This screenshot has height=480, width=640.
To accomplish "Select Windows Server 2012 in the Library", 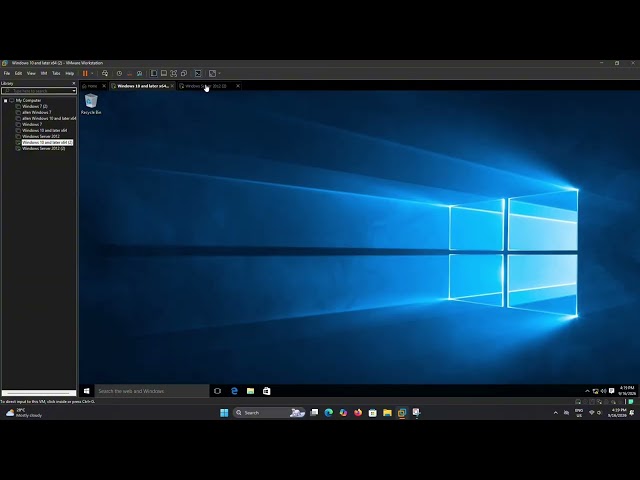I will (41, 136).
